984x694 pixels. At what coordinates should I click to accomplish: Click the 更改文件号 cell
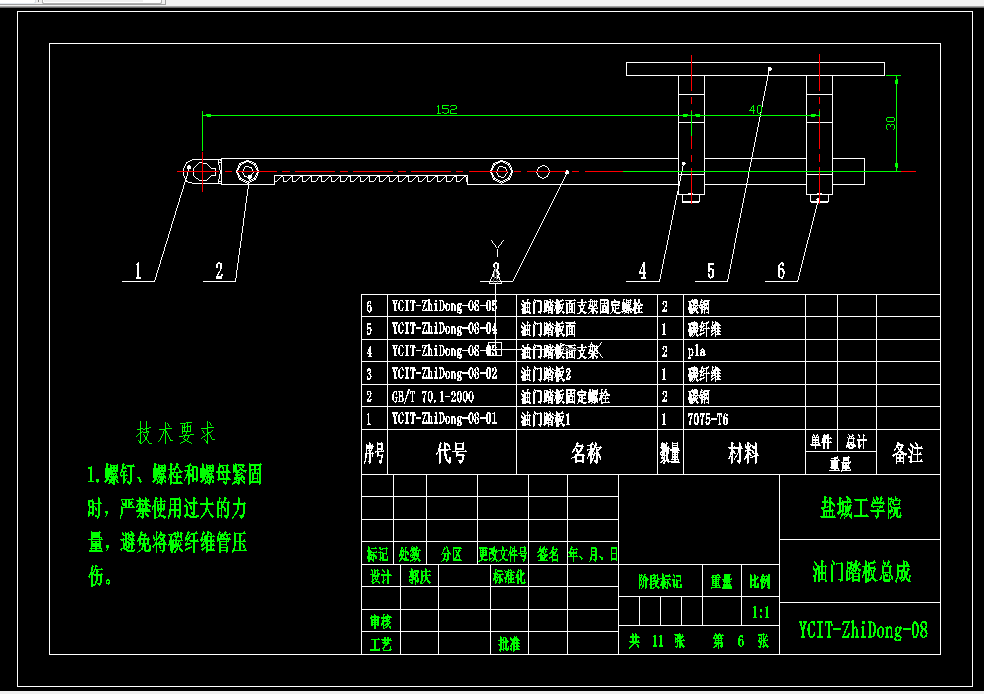[x=503, y=554]
